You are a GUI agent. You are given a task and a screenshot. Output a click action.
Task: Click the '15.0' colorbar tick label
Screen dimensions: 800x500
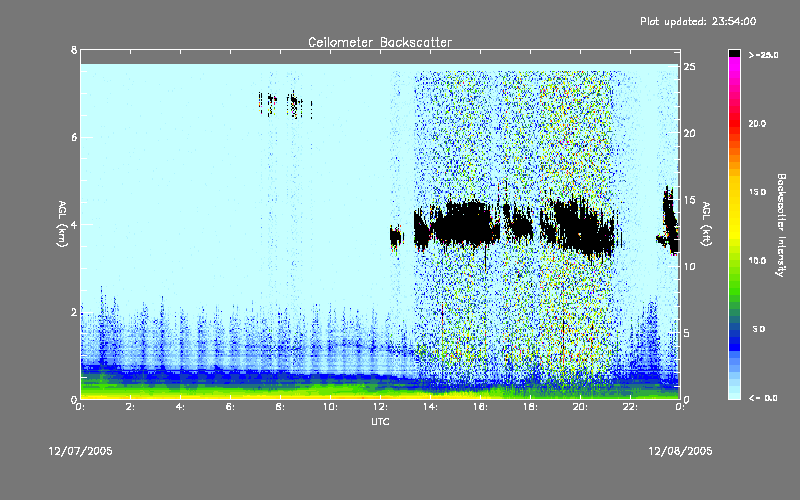[x=757, y=192]
